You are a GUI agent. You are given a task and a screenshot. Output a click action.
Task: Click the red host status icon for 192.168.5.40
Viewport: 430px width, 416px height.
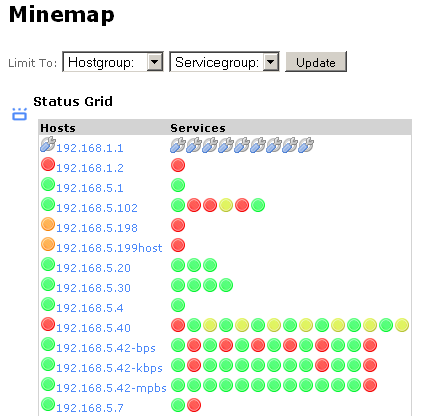tap(48, 324)
